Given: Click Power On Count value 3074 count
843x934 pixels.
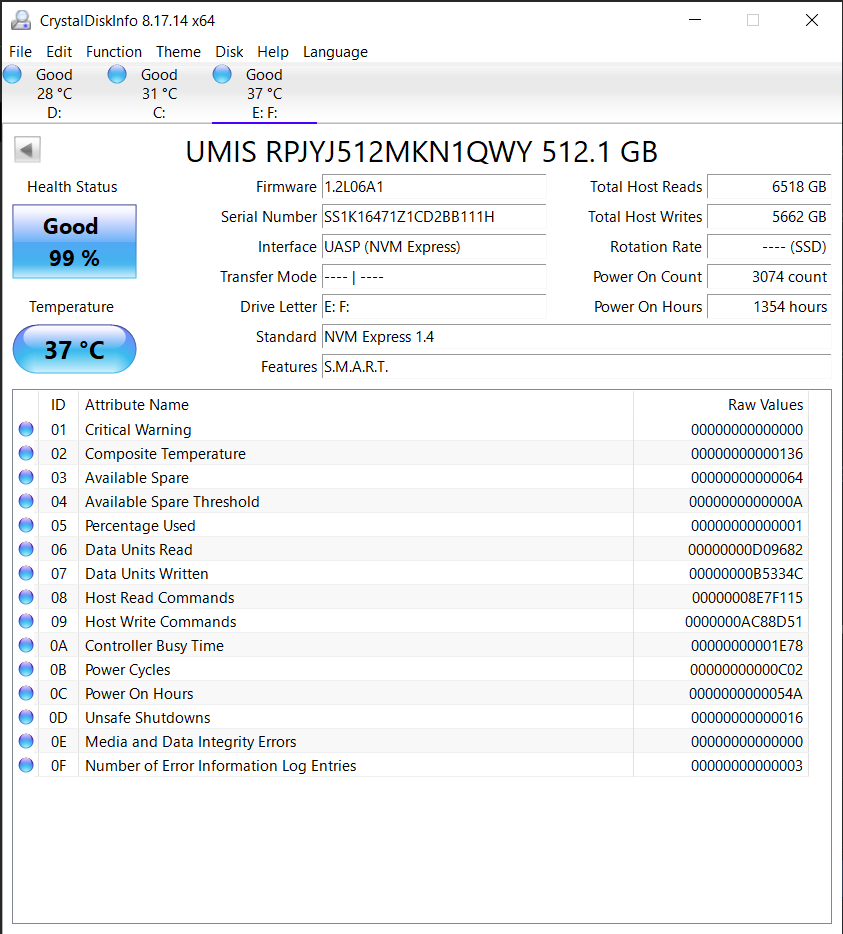Looking at the screenshot, I should pyautogui.click(x=769, y=277).
